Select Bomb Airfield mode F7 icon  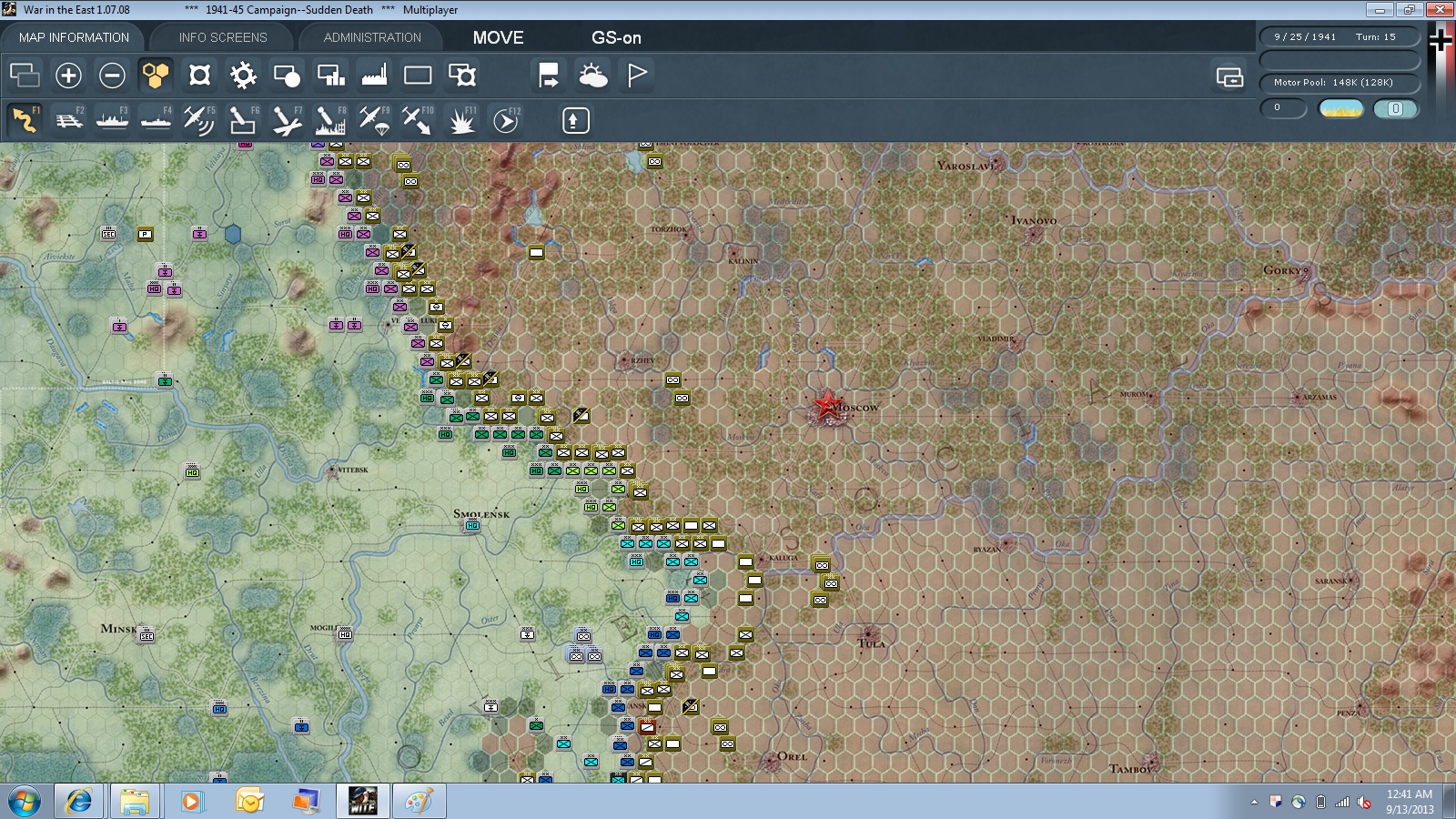click(287, 120)
